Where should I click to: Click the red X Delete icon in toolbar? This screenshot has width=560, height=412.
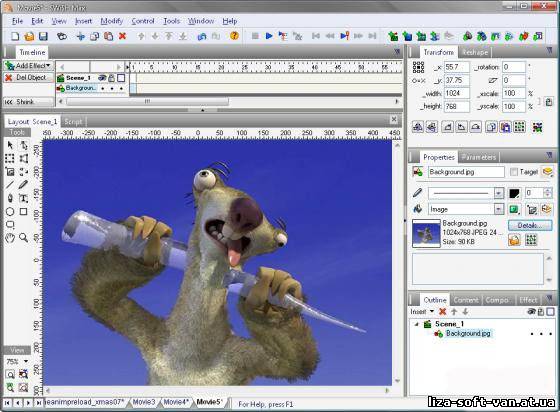(x=122, y=36)
